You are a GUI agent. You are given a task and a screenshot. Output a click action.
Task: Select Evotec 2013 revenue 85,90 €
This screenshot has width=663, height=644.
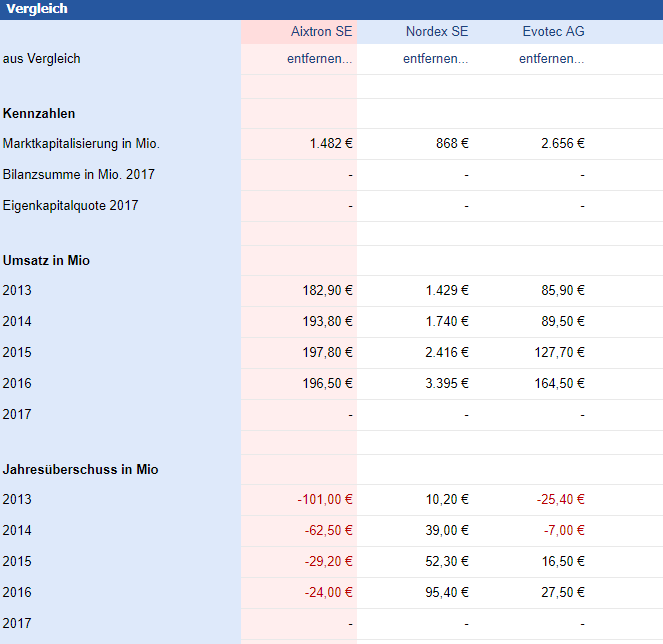pos(563,290)
